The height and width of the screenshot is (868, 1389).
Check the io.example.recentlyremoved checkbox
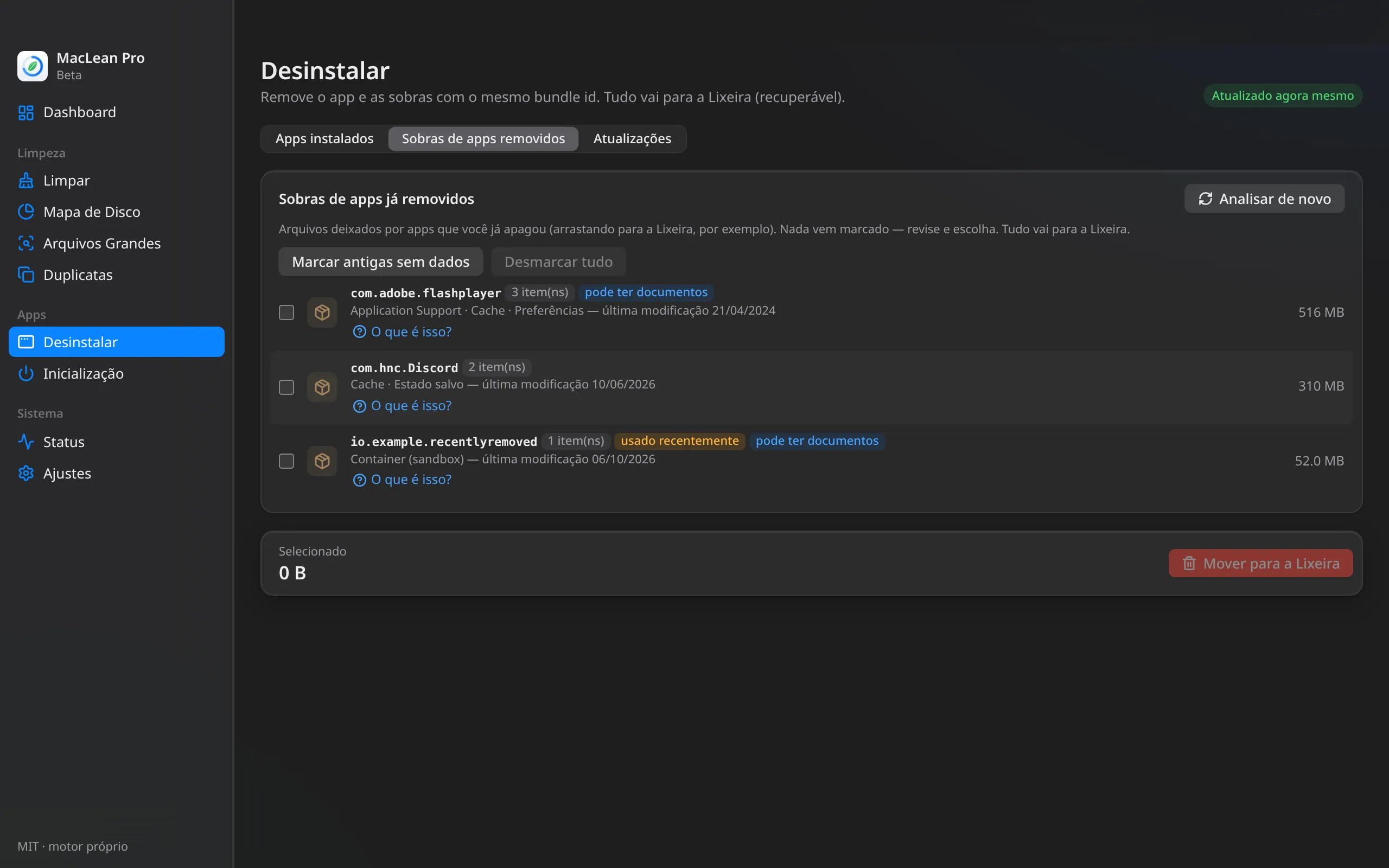286,461
